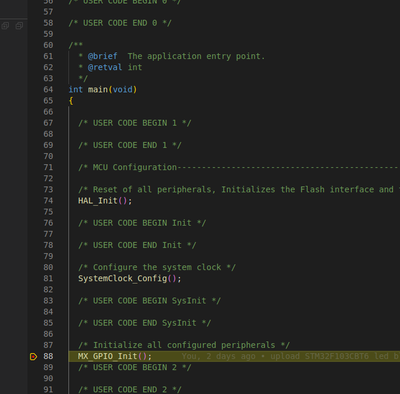Click the '@brief The application entry point.' comment
This screenshot has width=400, height=394.
coord(171,56)
